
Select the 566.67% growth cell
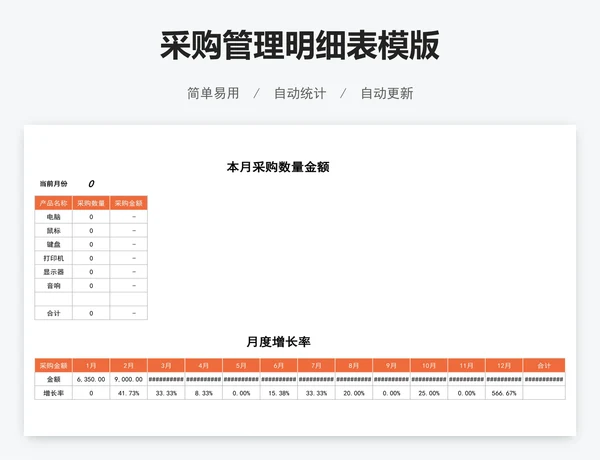coord(504,393)
